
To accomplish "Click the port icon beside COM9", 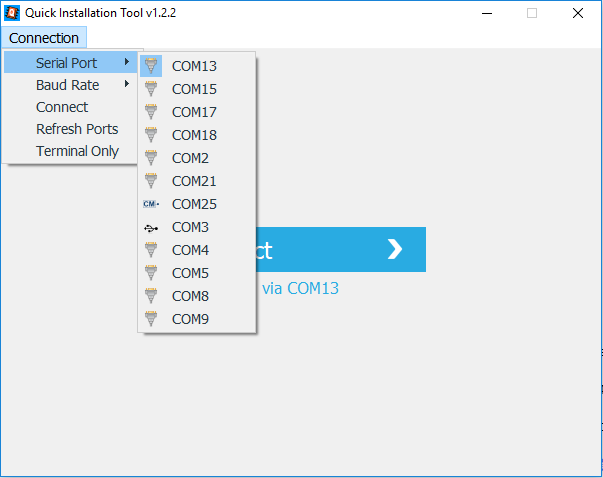I will click(151, 319).
